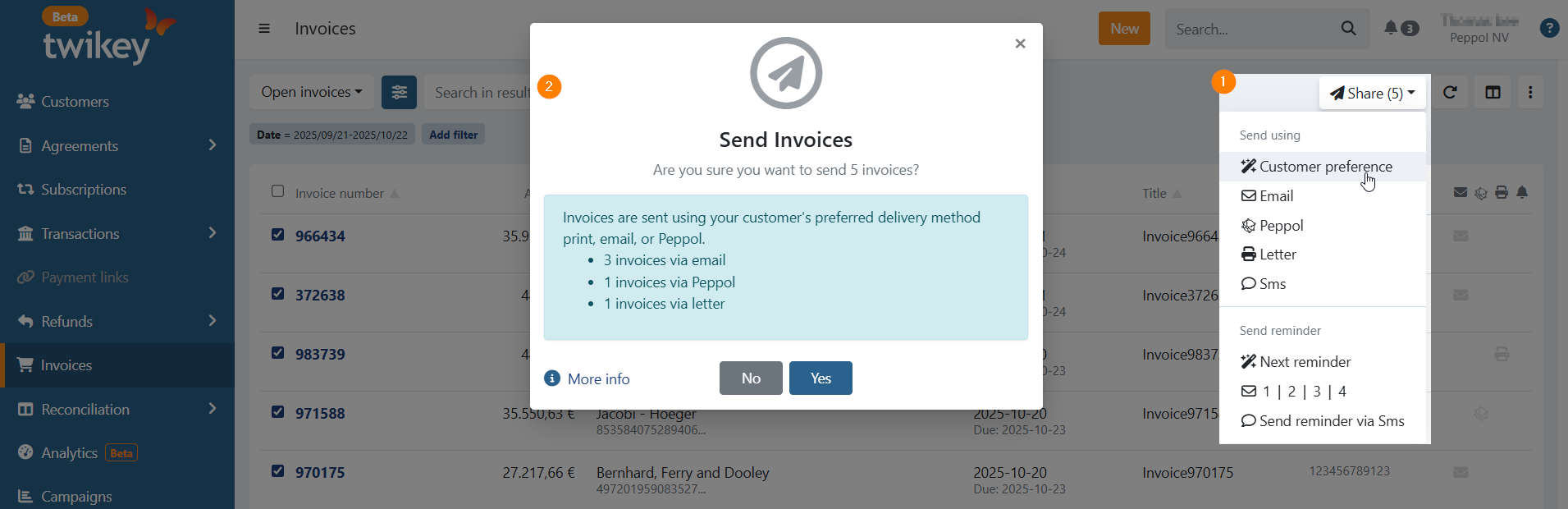1568x509 pixels.
Task: Toggle the select all invoices checkbox
Action: pyautogui.click(x=278, y=191)
